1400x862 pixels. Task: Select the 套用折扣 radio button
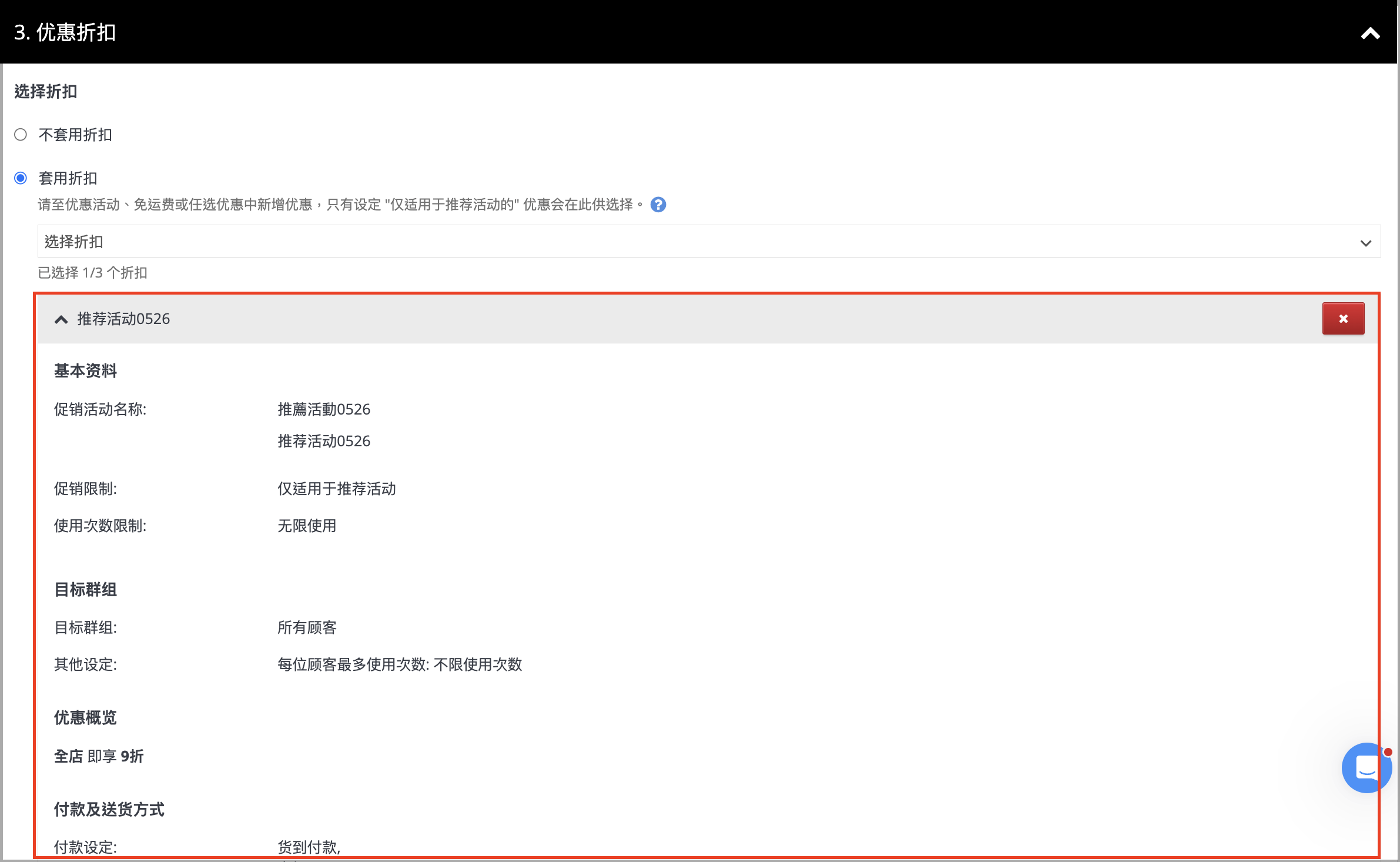(x=21, y=178)
